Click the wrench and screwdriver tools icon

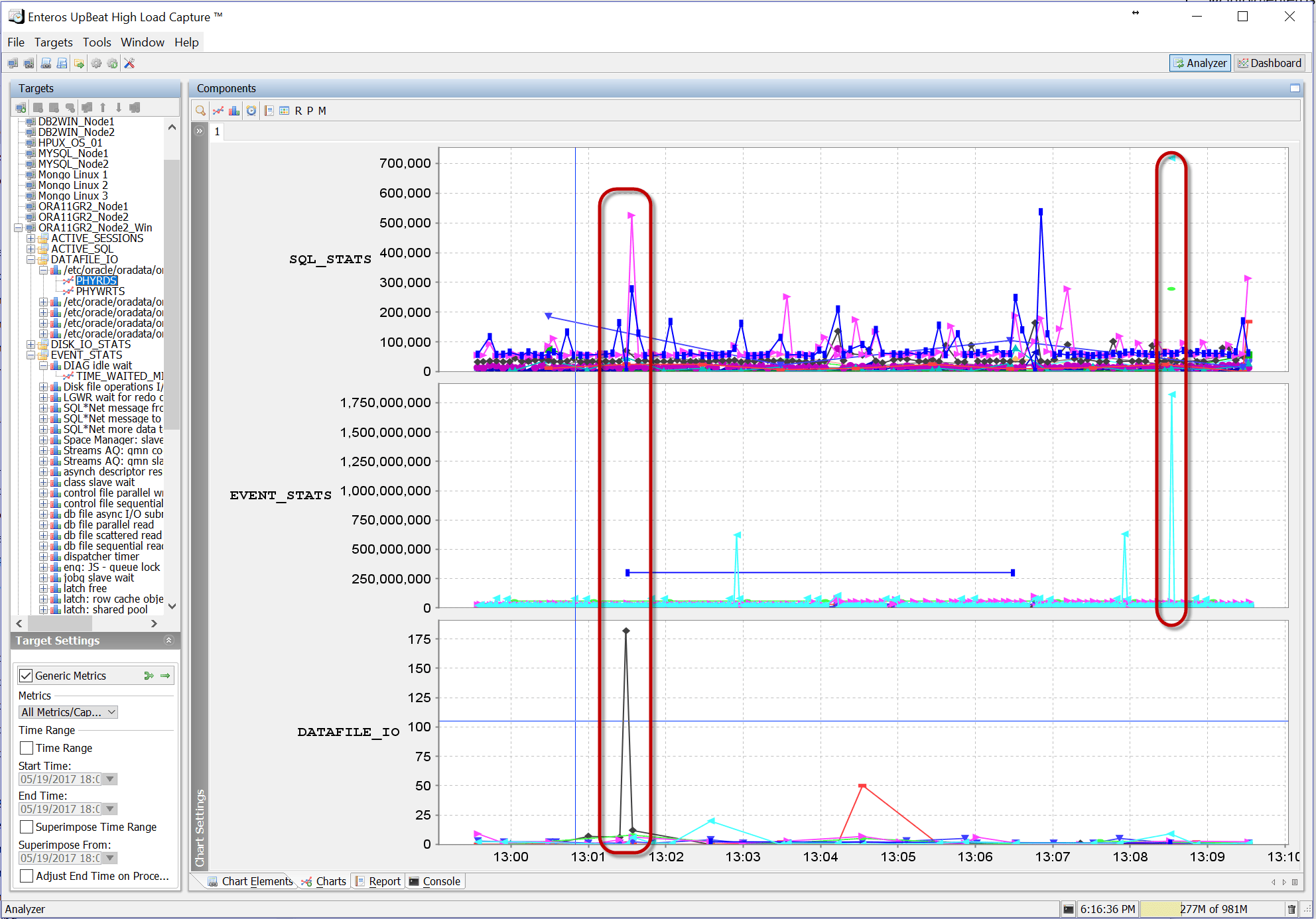[129, 64]
